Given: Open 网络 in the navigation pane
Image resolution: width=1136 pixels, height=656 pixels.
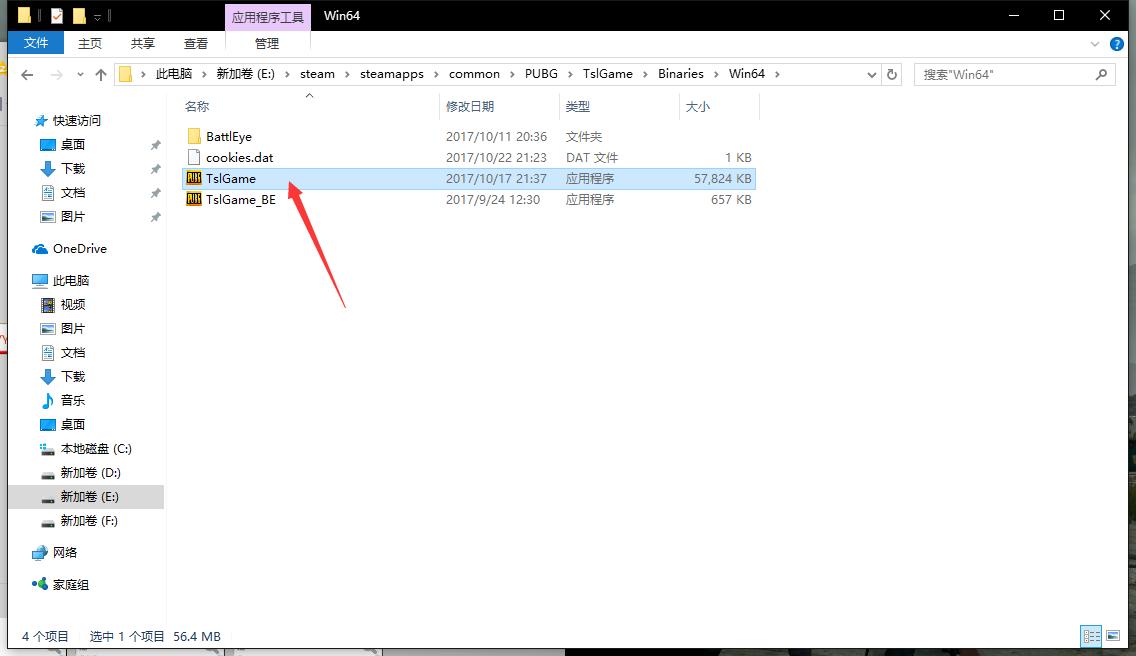Looking at the screenshot, I should tap(55, 553).
